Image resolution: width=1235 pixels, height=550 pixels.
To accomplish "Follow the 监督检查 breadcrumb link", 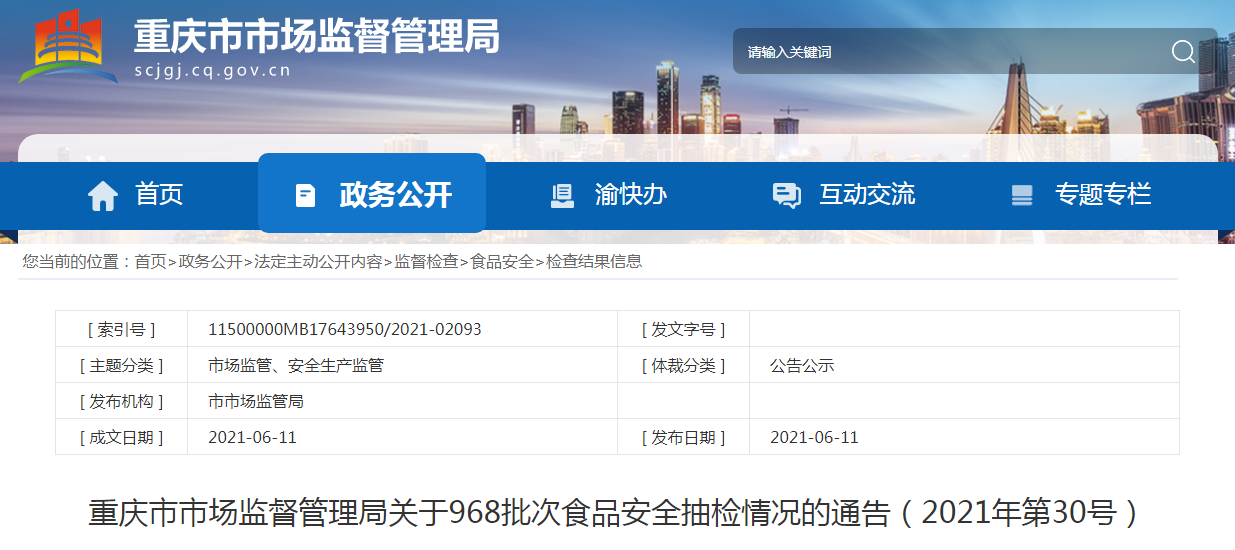I will (x=426, y=262).
